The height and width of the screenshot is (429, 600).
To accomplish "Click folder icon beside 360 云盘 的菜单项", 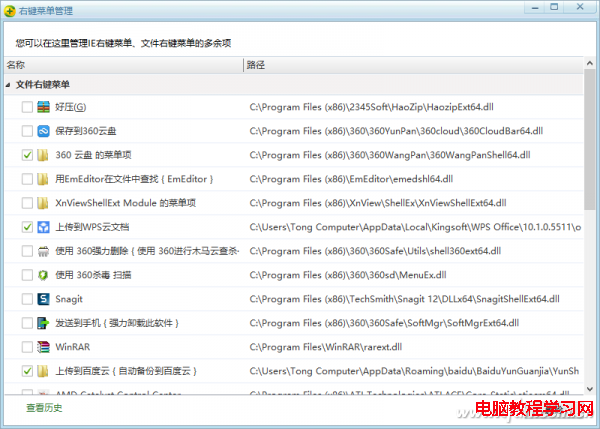I will point(43,155).
